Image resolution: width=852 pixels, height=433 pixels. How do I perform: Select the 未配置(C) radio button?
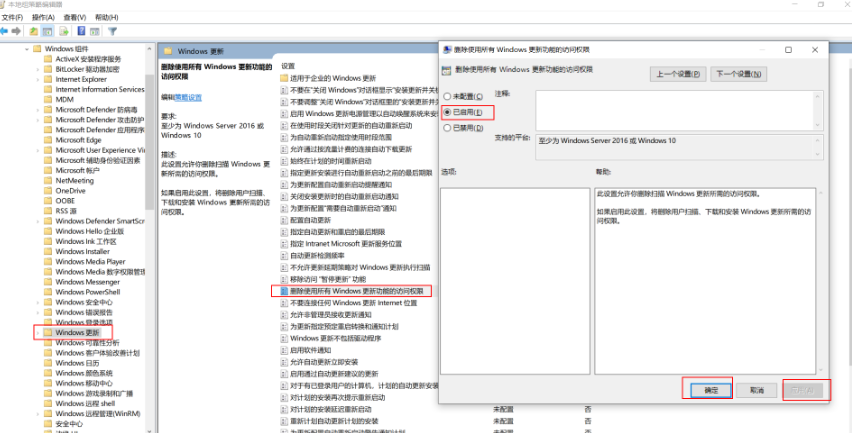[447, 97]
